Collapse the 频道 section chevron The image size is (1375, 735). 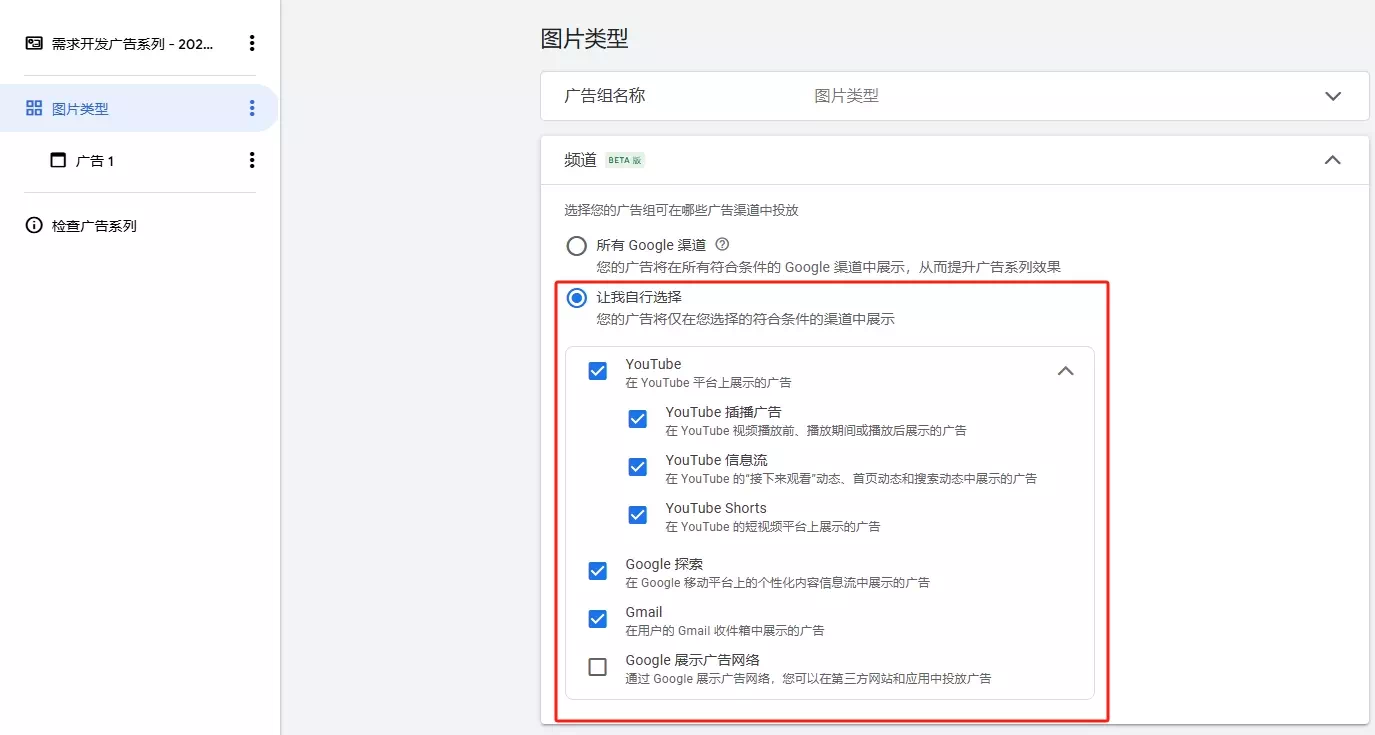1332,160
